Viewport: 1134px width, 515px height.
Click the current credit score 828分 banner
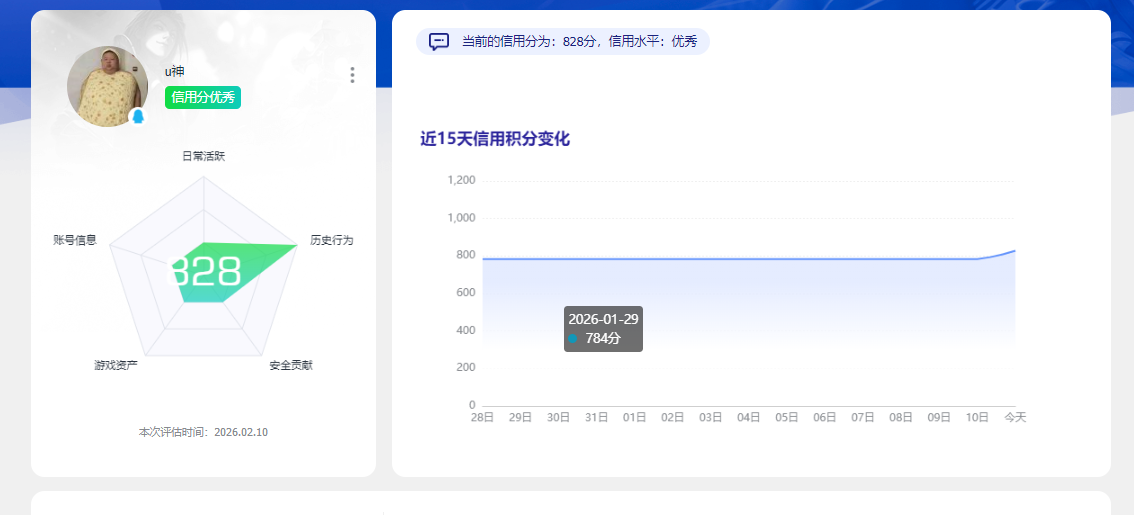563,41
